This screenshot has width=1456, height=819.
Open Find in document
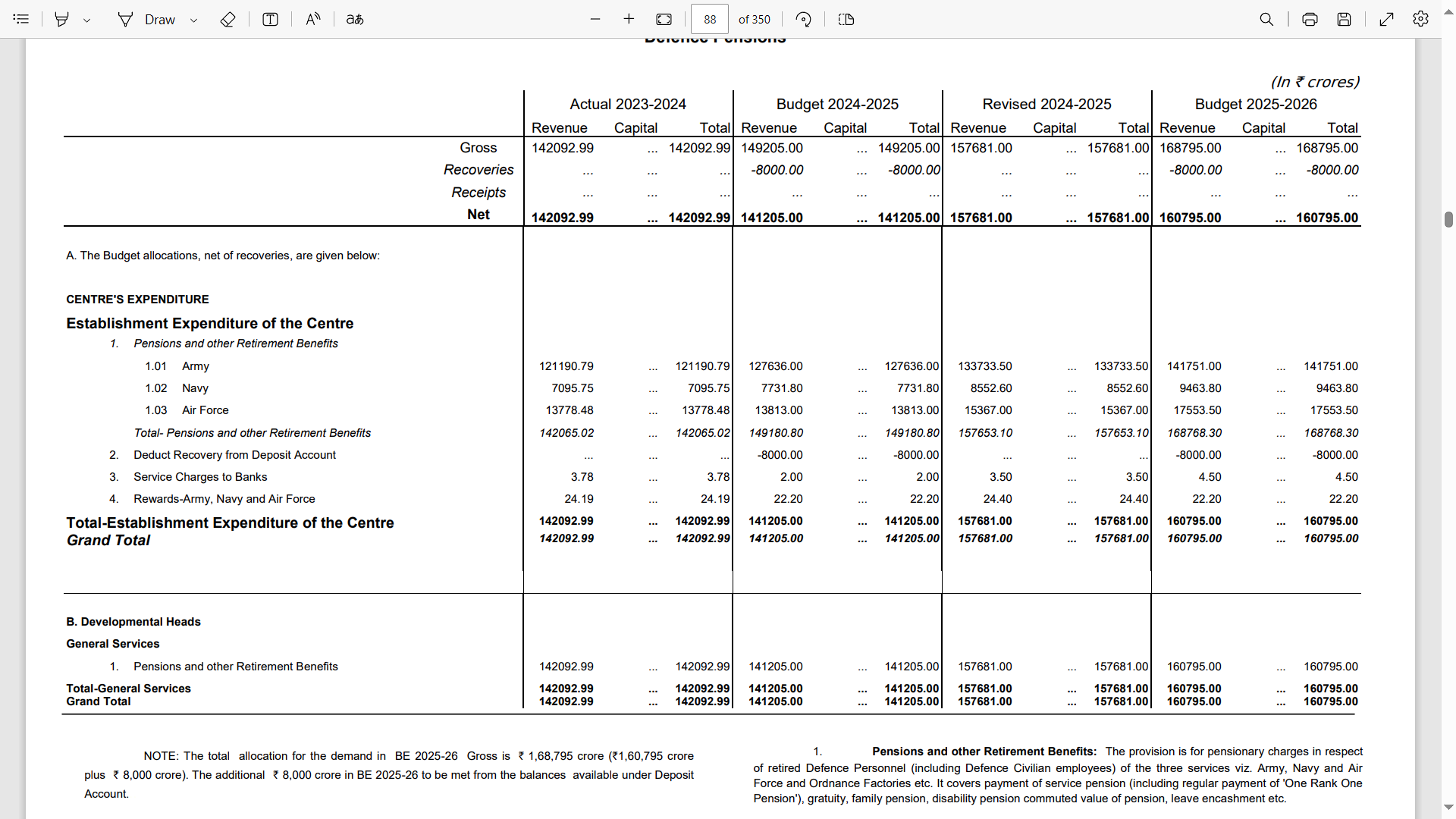pyautogui.click(x=1266, y=19)
